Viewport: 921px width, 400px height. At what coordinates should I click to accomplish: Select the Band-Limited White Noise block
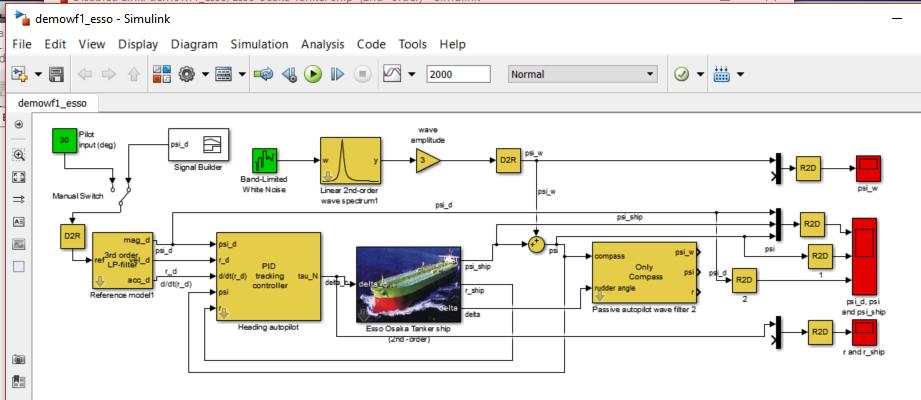[x=264, y=160]
